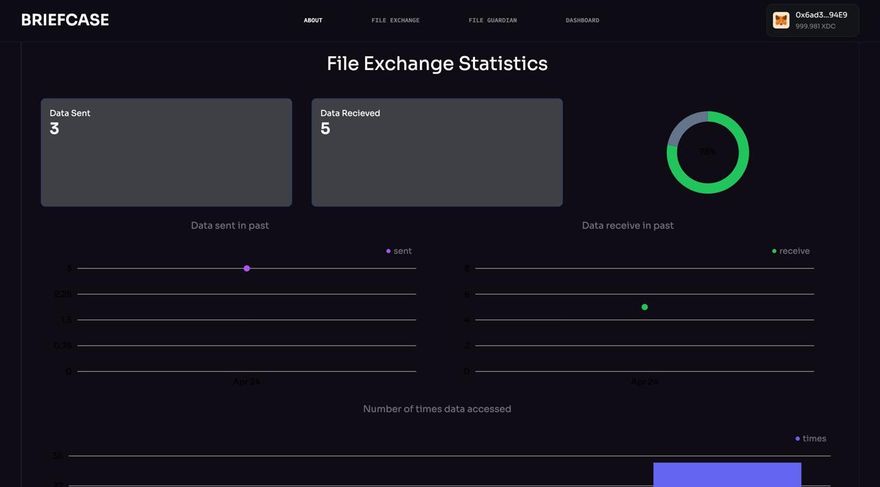
Task: Toggle the receive series legend label
Action: click(x=794, y=251)
